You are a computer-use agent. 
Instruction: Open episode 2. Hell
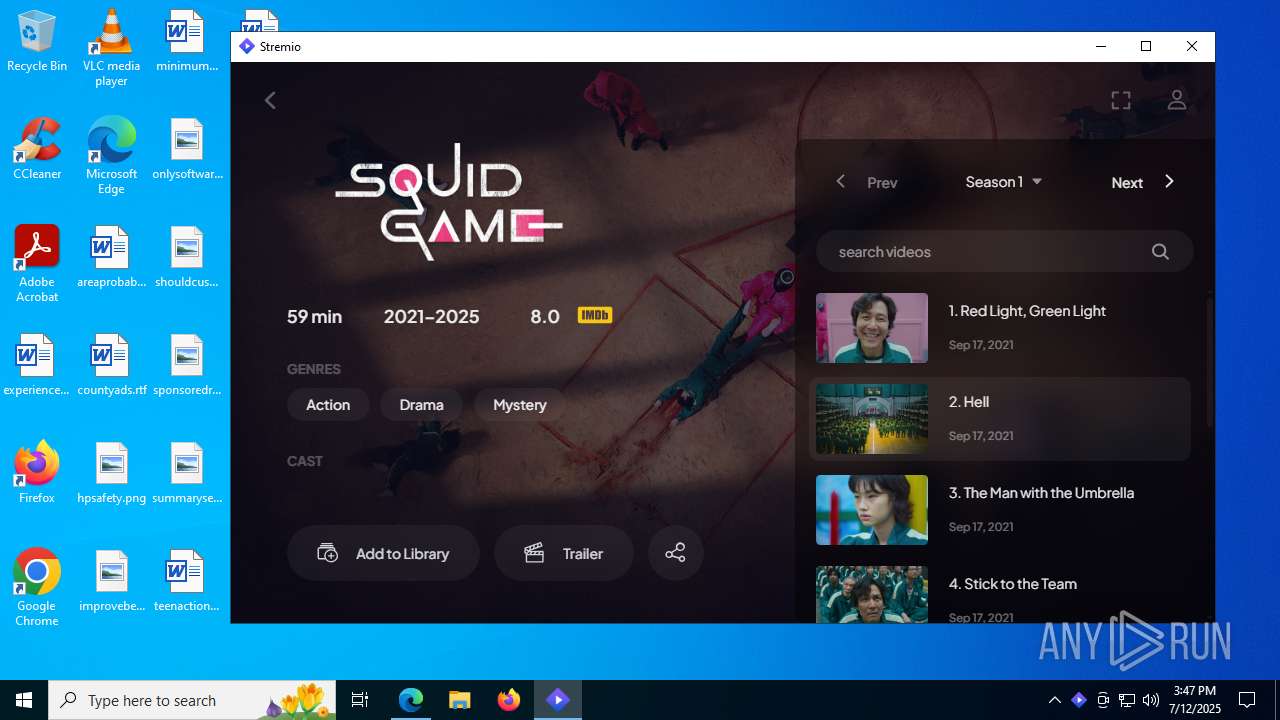pos(1000,419)
